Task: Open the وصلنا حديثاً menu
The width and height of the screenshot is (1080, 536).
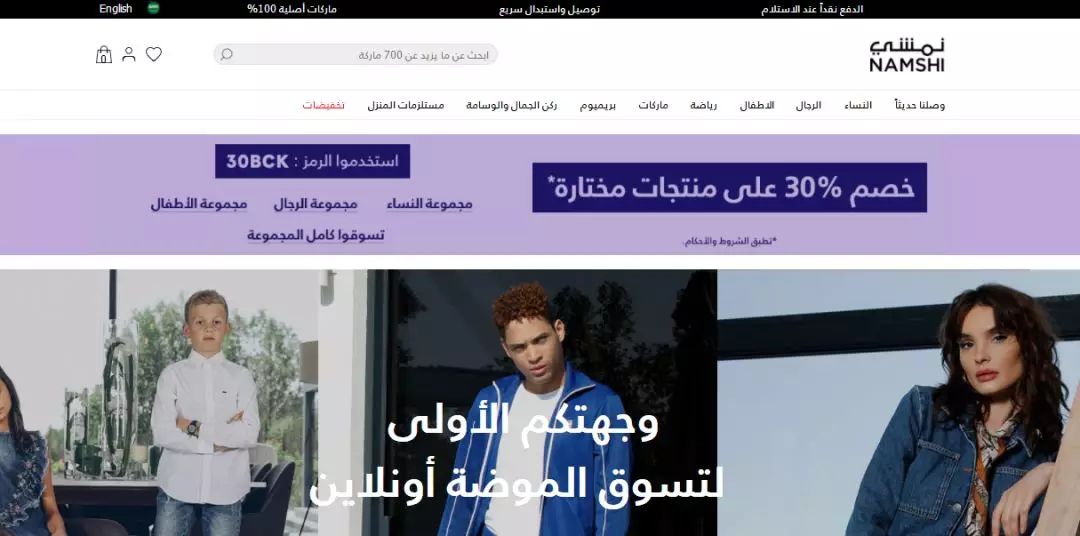Action: (920, 105)
